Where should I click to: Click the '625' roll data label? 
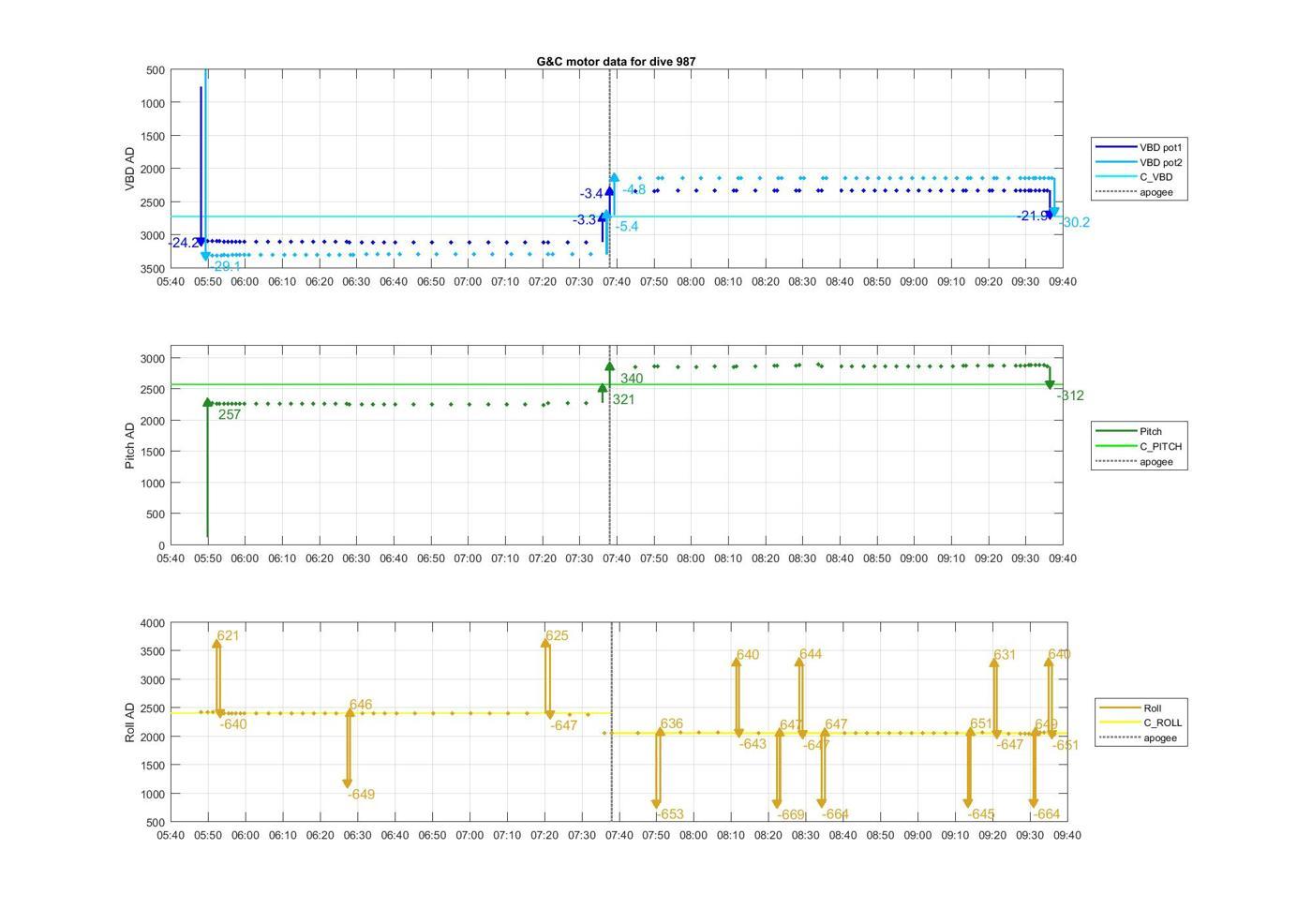[x=557, y=635]
